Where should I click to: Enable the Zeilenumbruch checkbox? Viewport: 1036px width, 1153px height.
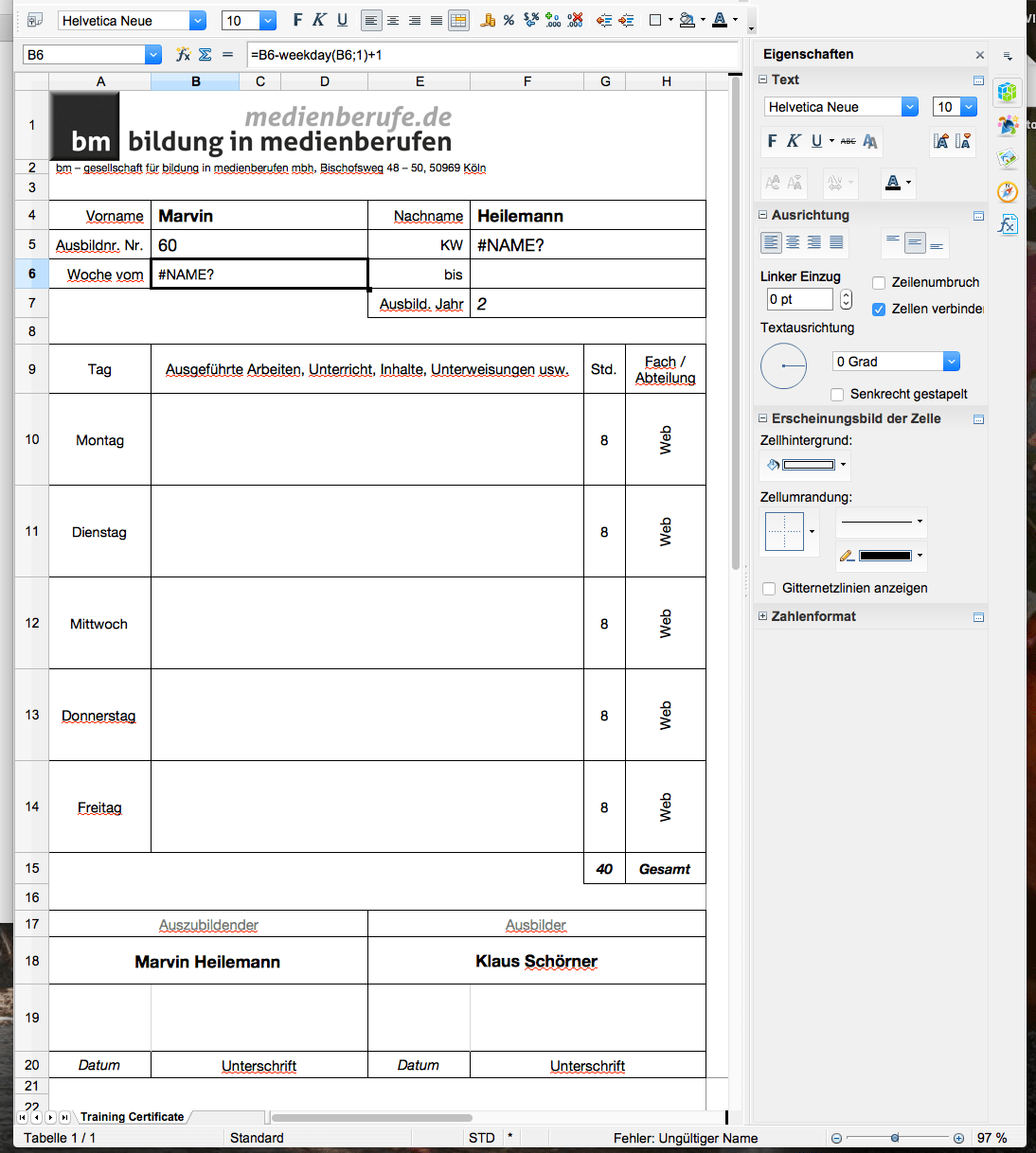click(879, 282)
